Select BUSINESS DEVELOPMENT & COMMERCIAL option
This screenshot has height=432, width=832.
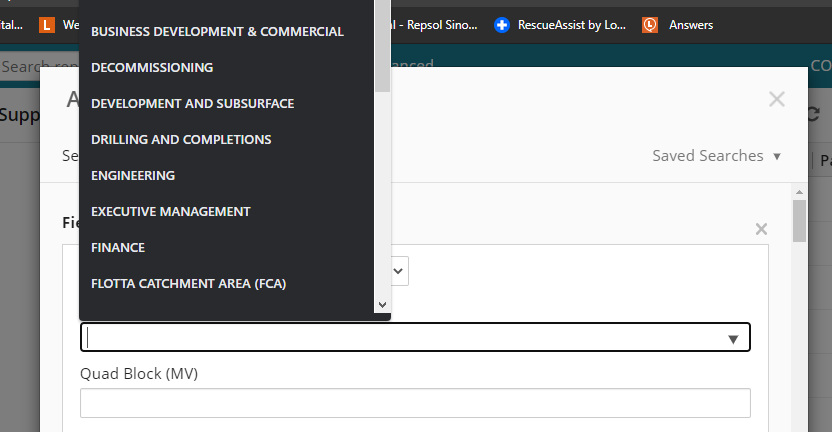pyautogui.click(x=217, y=32)
